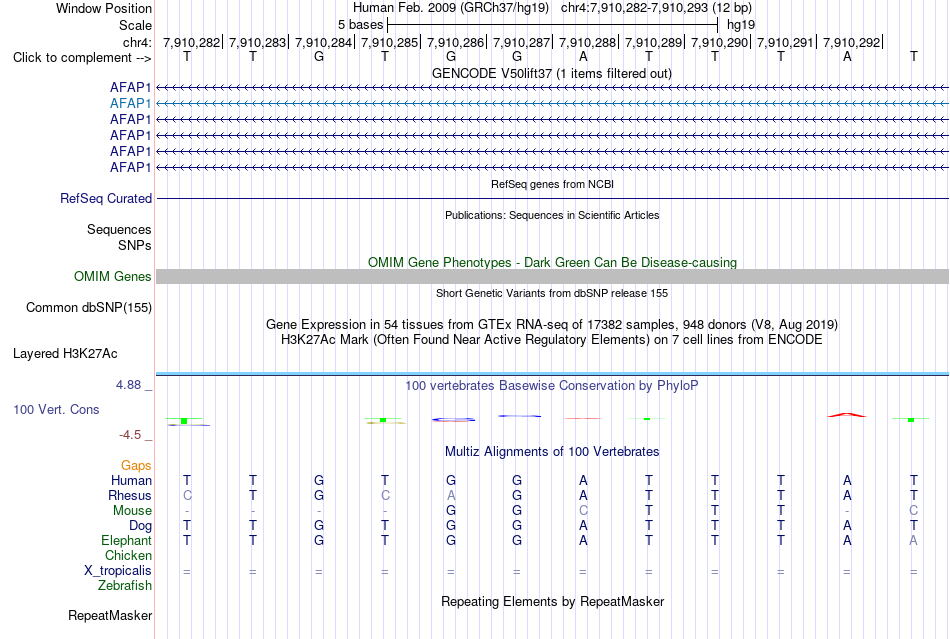
Task: Click the chr4: ruler label
Action: click(x=137, y=42)
